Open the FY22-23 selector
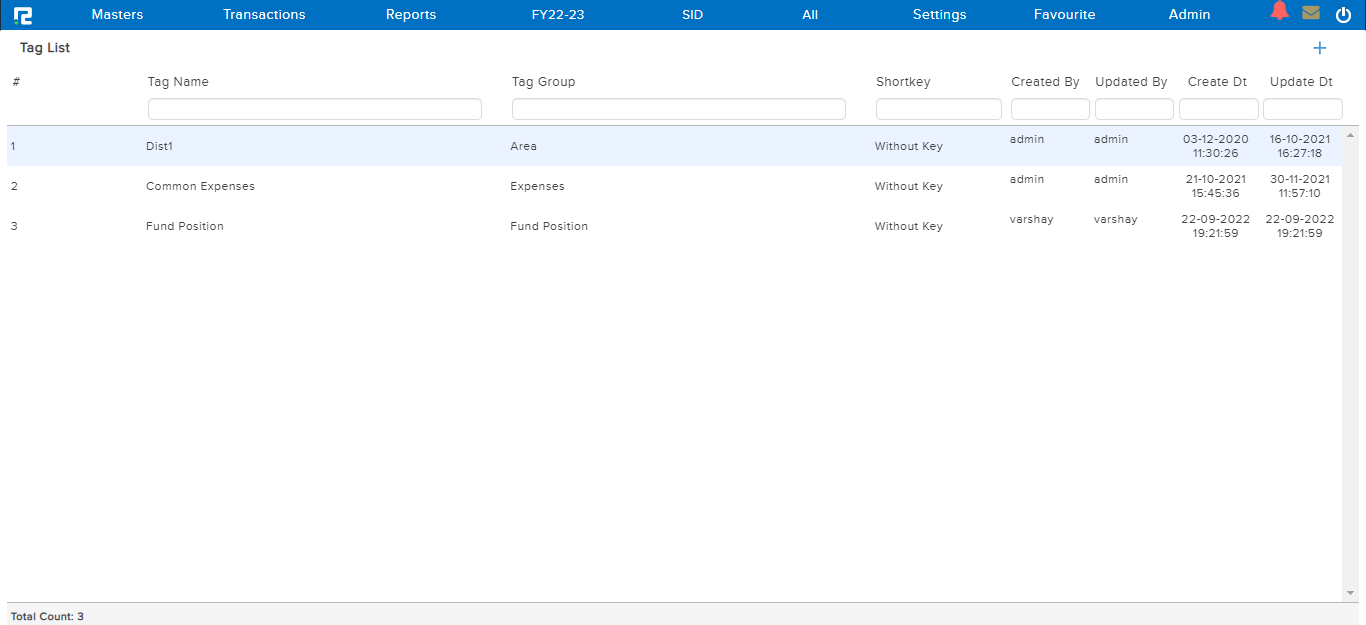The image size is (1366, 625). pyautogui.click(x=557, y=14)
